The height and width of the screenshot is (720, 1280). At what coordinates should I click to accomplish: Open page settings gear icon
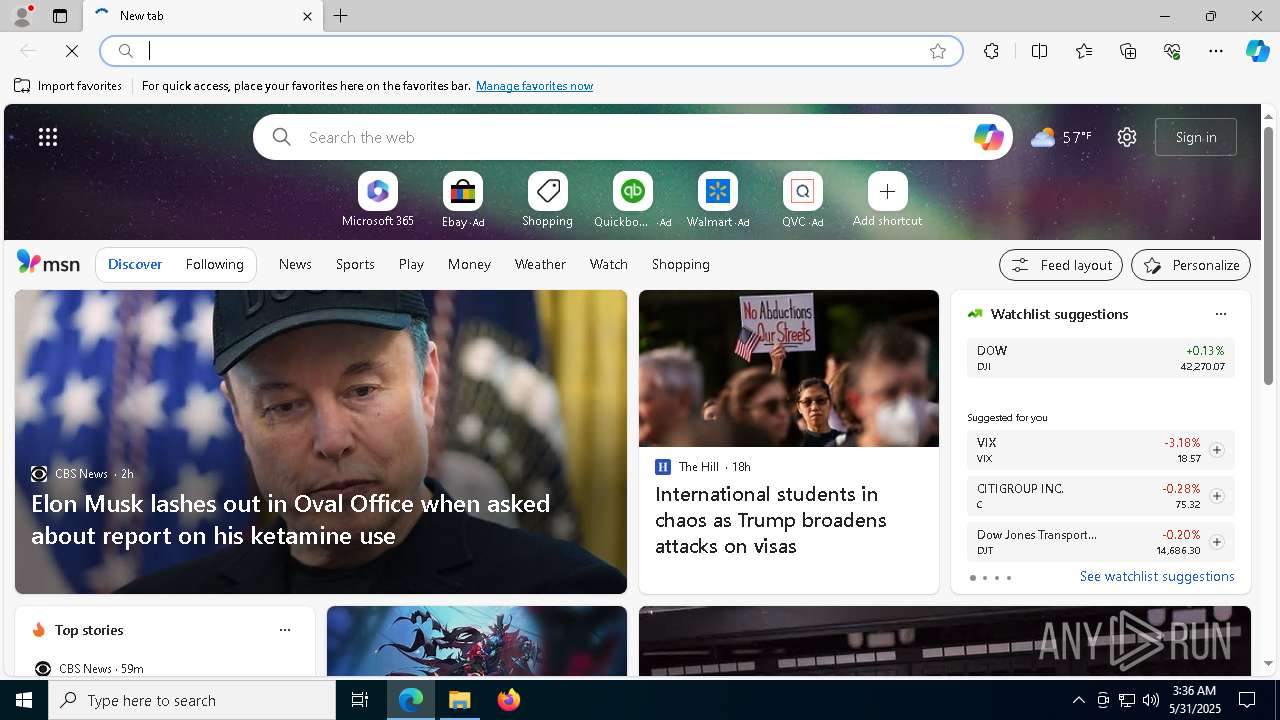(x=1127, y=137)
